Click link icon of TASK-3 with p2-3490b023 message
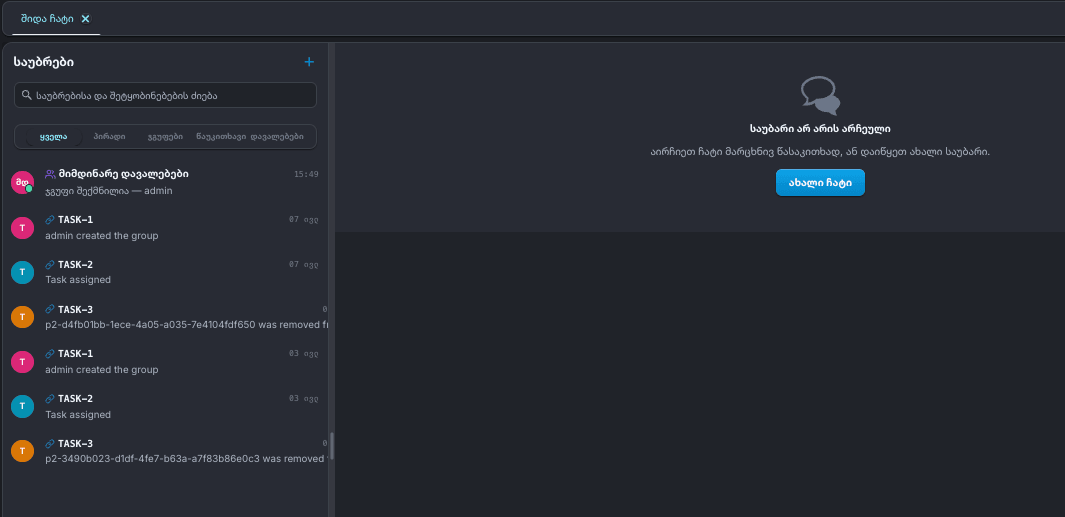Viewport: 1065px width, 517px height. click(50, 444)
